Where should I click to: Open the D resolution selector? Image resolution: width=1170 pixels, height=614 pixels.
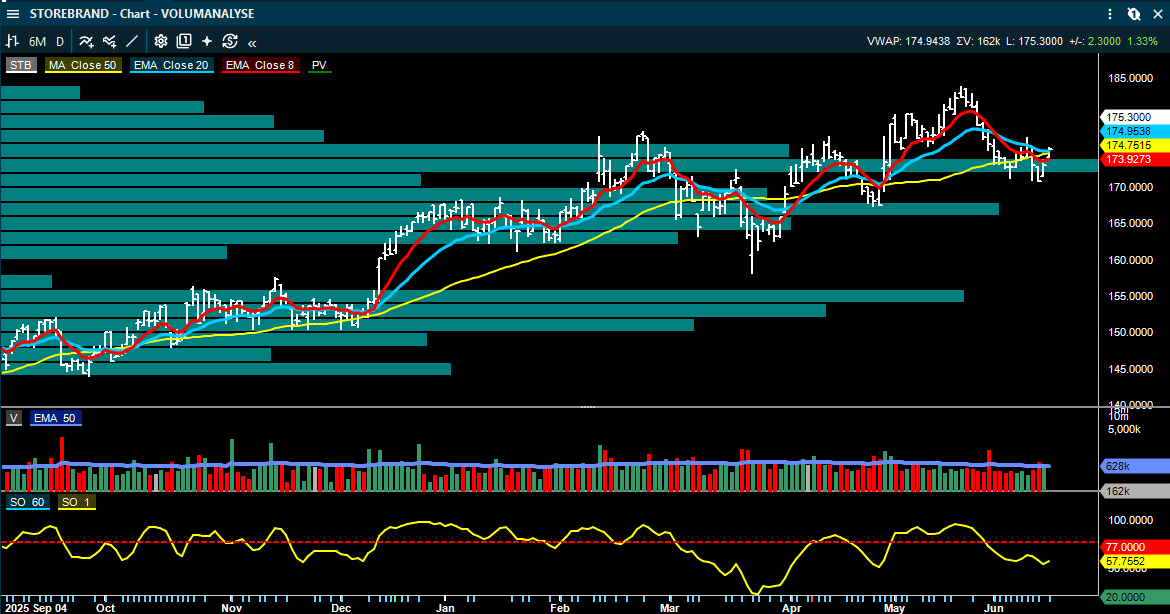(60, 42)
